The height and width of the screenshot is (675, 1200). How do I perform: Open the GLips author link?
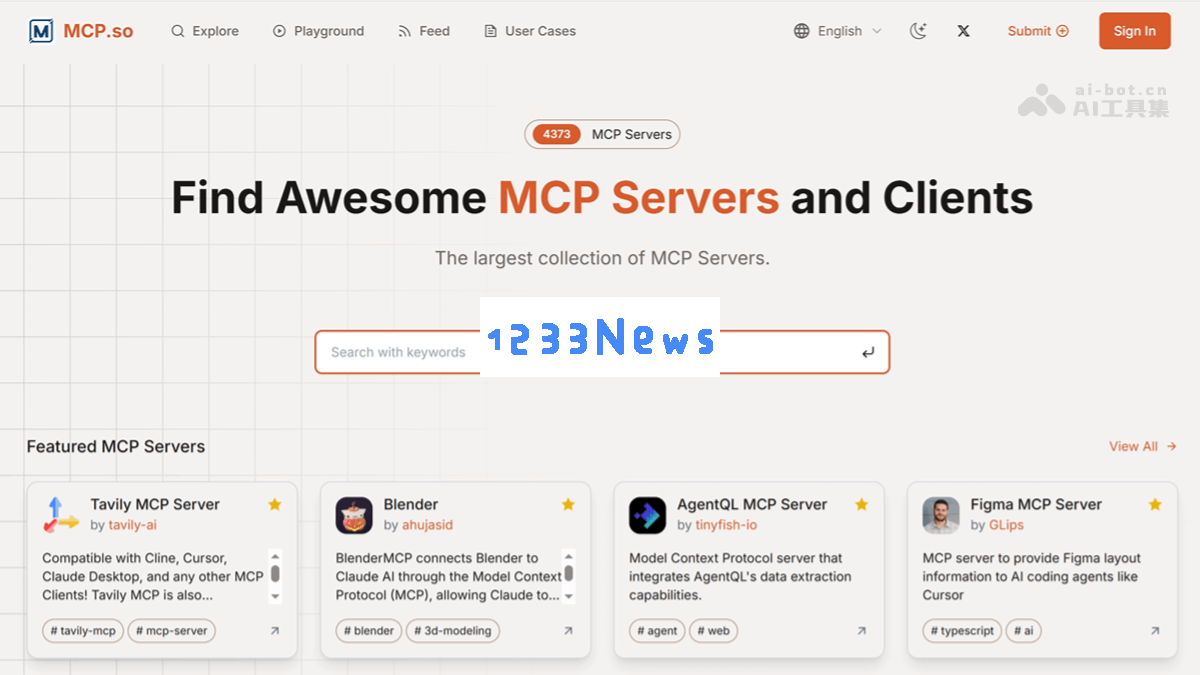pos(1006,525)
